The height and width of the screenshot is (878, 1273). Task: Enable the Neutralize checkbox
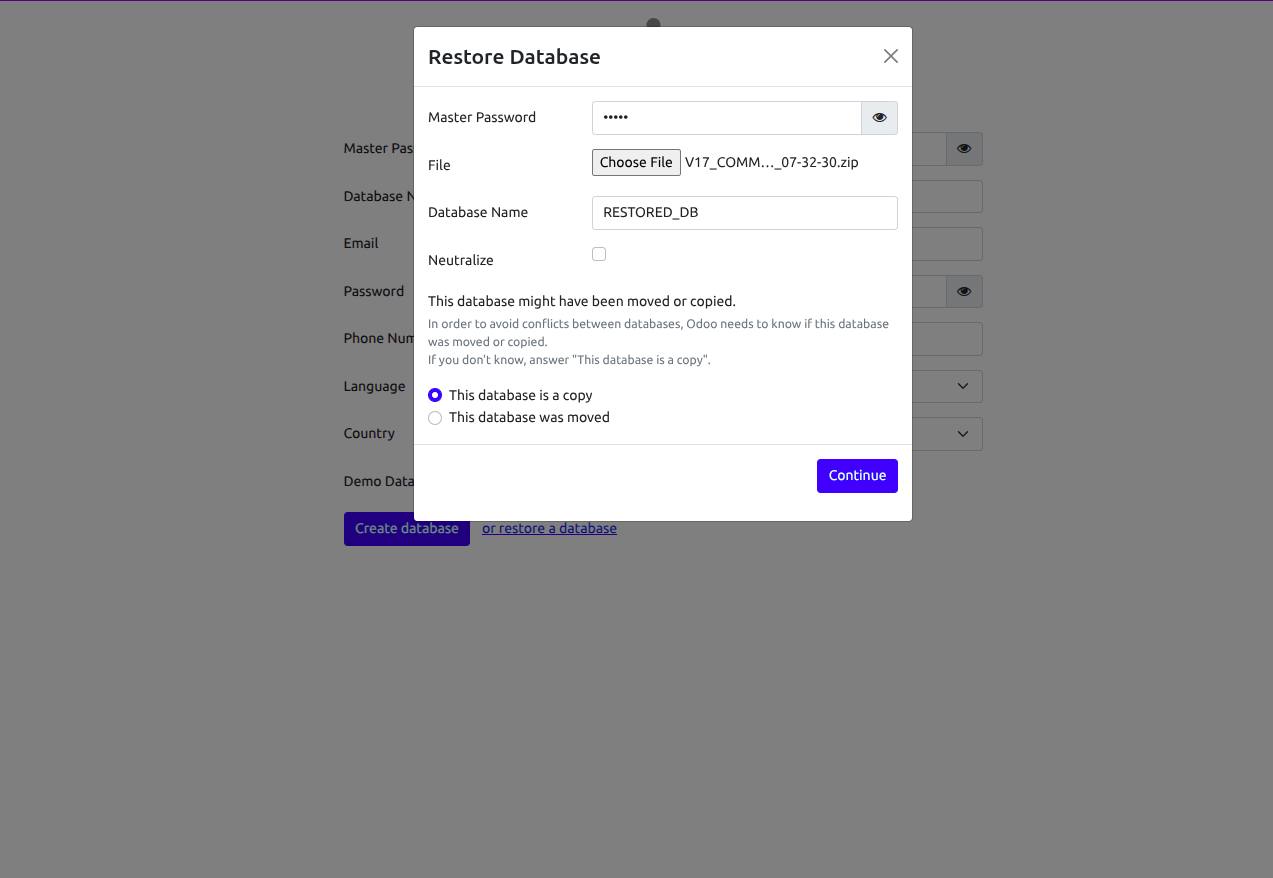click(x=599, y=254)
